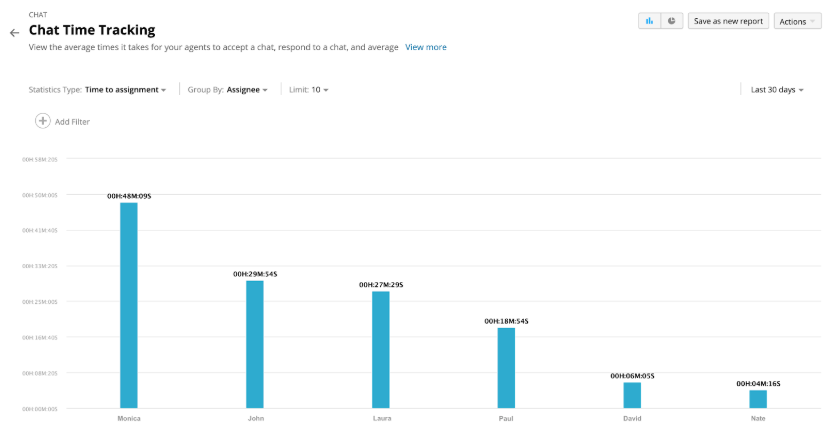Click Save as new report
The width and height of the screenshot is (832, 439).
[x=728, y=21]
